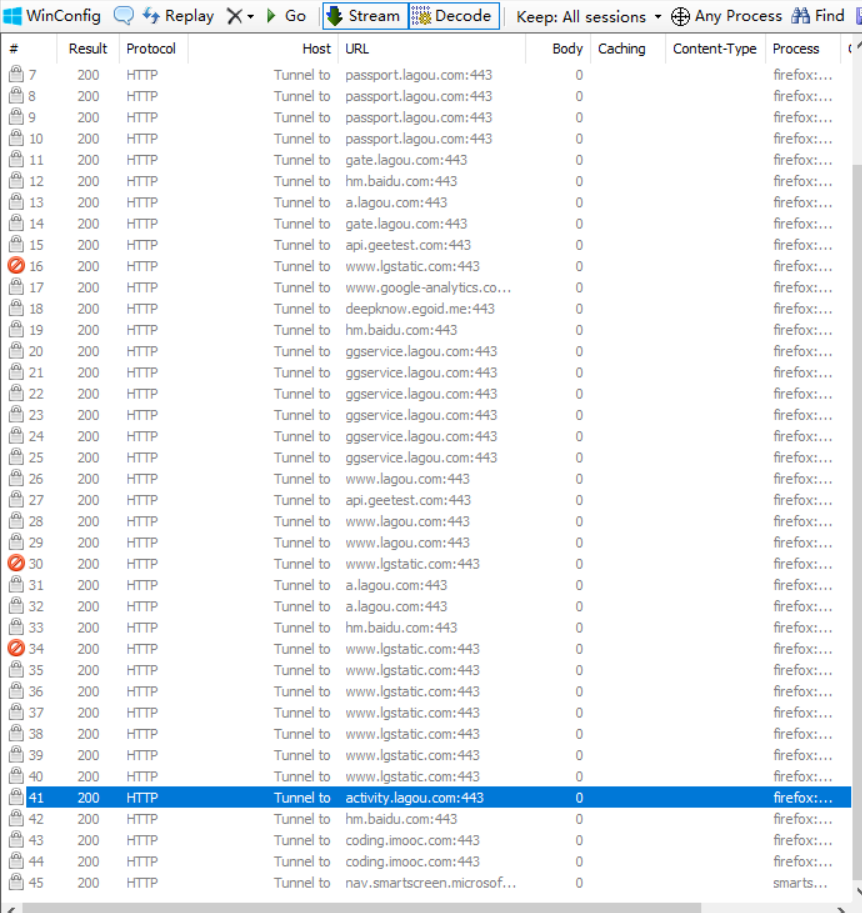Sort by the Protocol column header

click(x=151, y=49)
